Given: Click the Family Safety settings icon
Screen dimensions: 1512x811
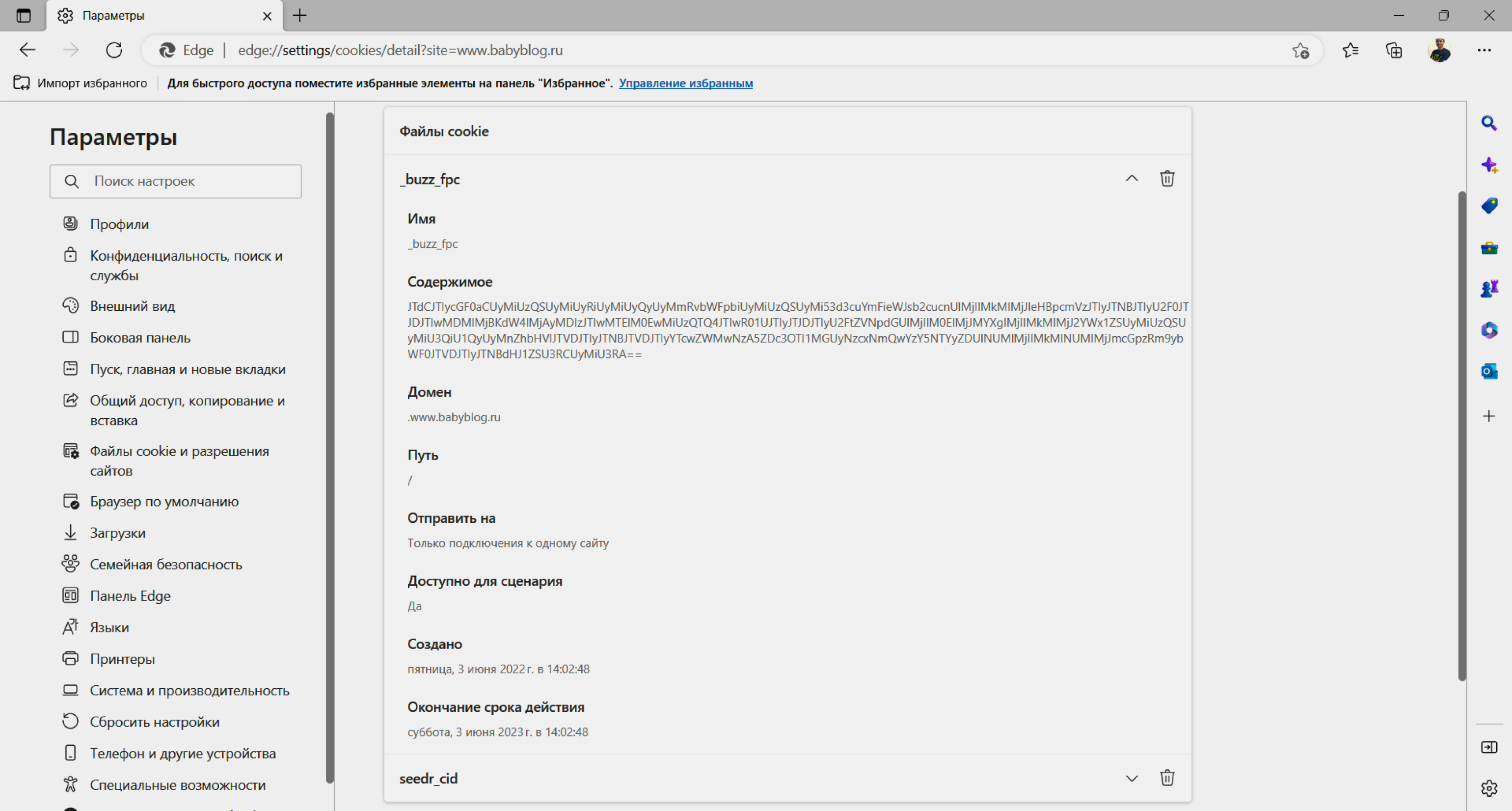Looking at the screenshot, I should [69, 563].
